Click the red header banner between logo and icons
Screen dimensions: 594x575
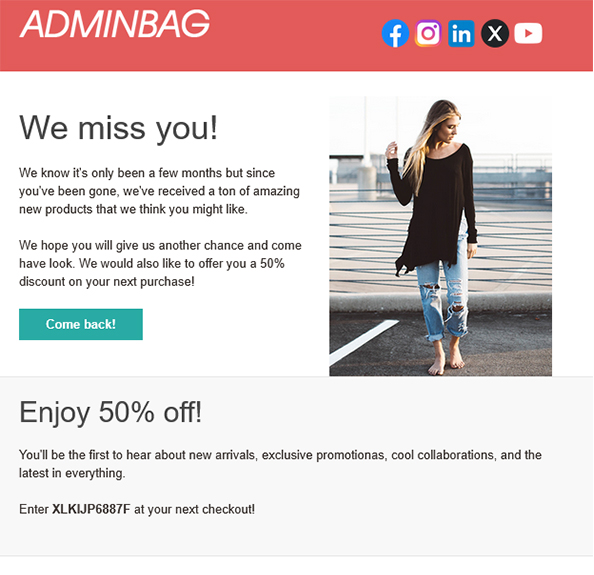point(295,36)
